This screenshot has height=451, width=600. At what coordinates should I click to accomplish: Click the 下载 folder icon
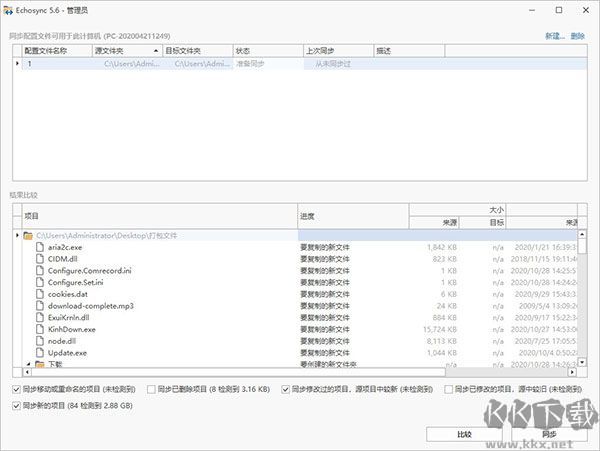click(x=40, y=364)
